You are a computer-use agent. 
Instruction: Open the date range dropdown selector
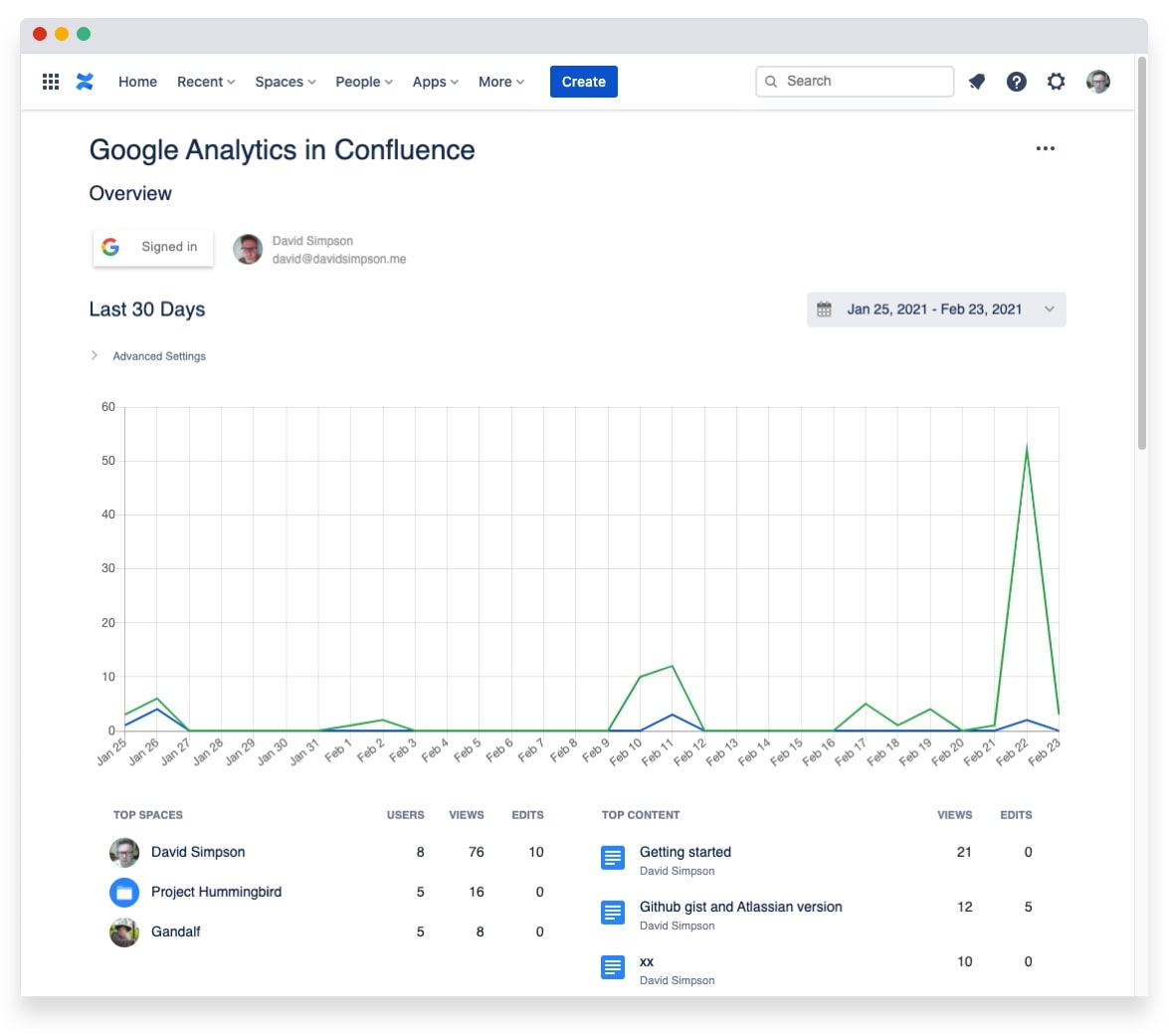tap(936, 310)
